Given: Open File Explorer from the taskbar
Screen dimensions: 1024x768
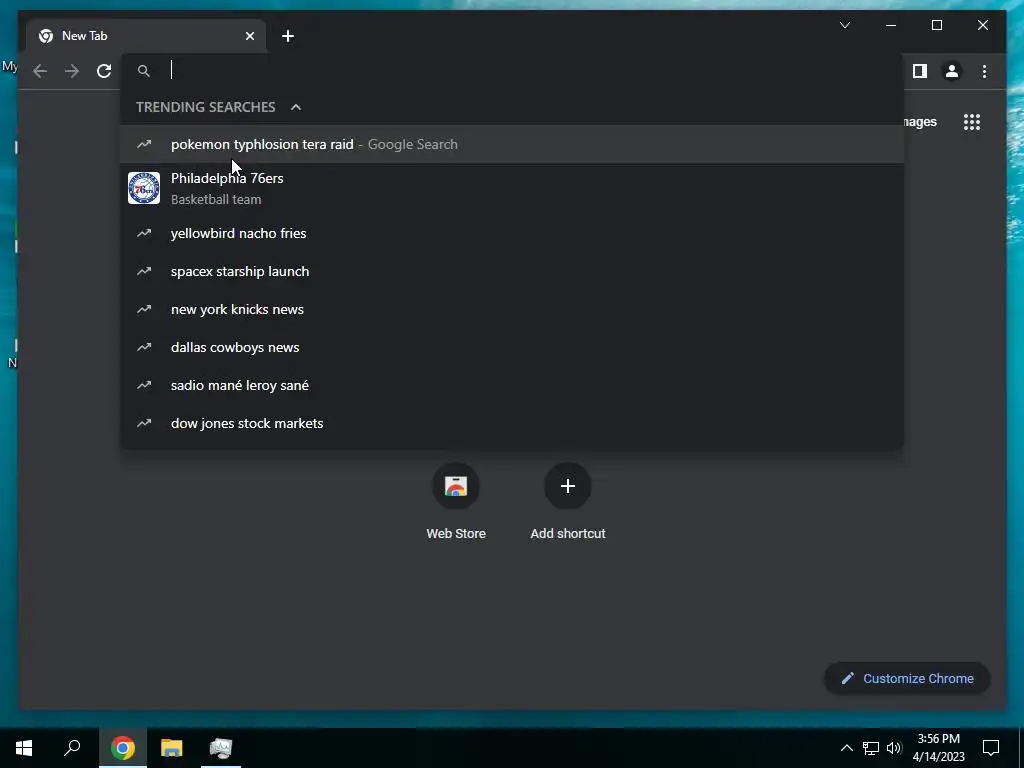Looking at the screenshot, I should click(172, 748).
